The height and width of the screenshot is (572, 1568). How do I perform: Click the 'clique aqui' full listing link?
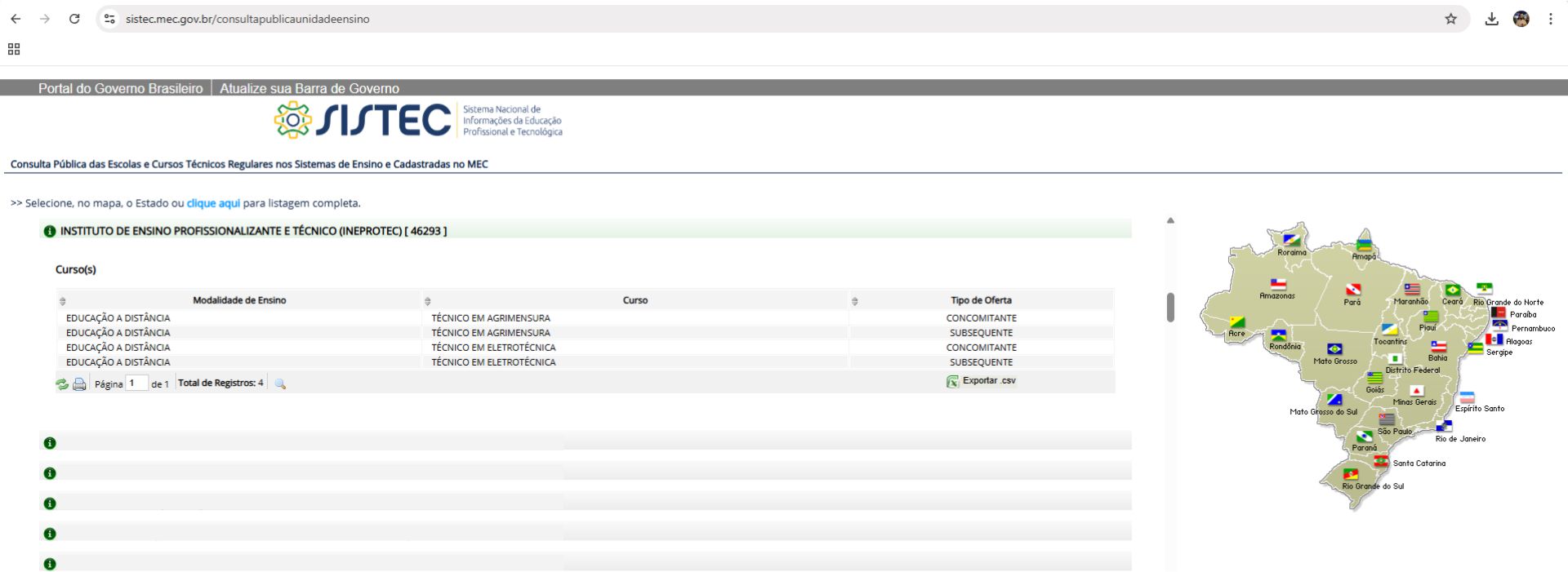(x=213, y=203)
